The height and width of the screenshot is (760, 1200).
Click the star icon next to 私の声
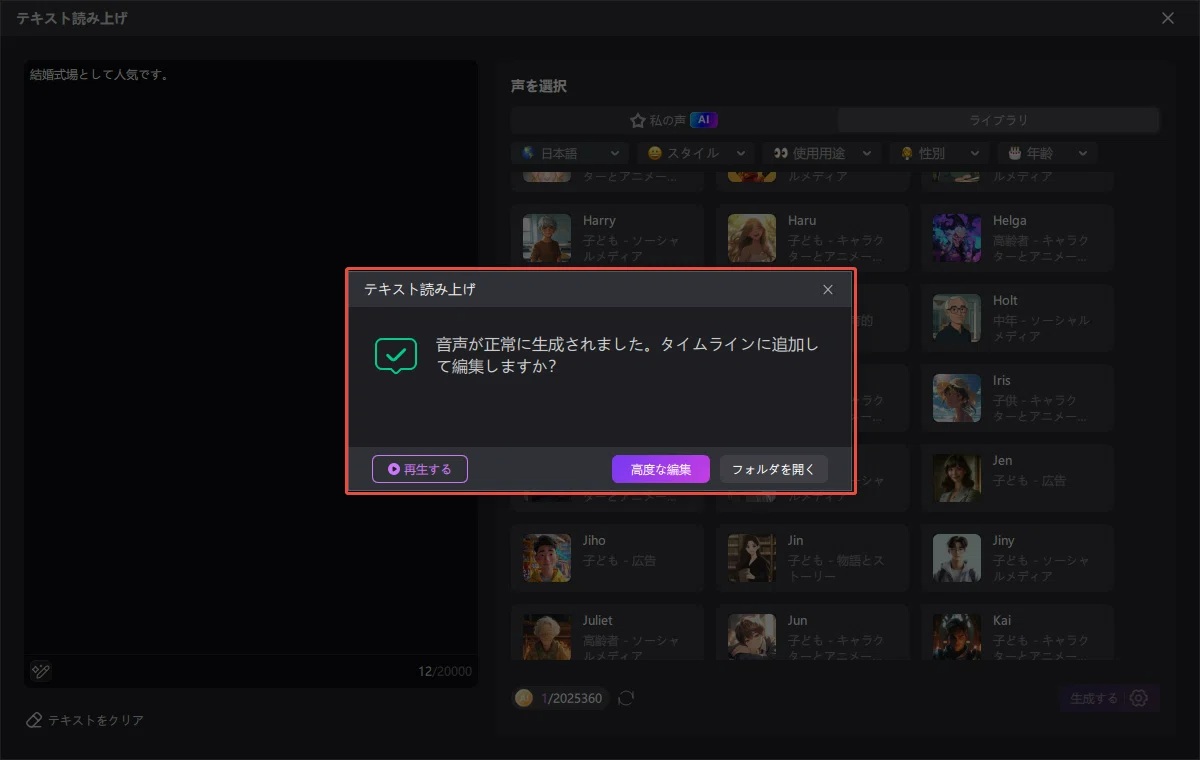[x=638, y=119]
